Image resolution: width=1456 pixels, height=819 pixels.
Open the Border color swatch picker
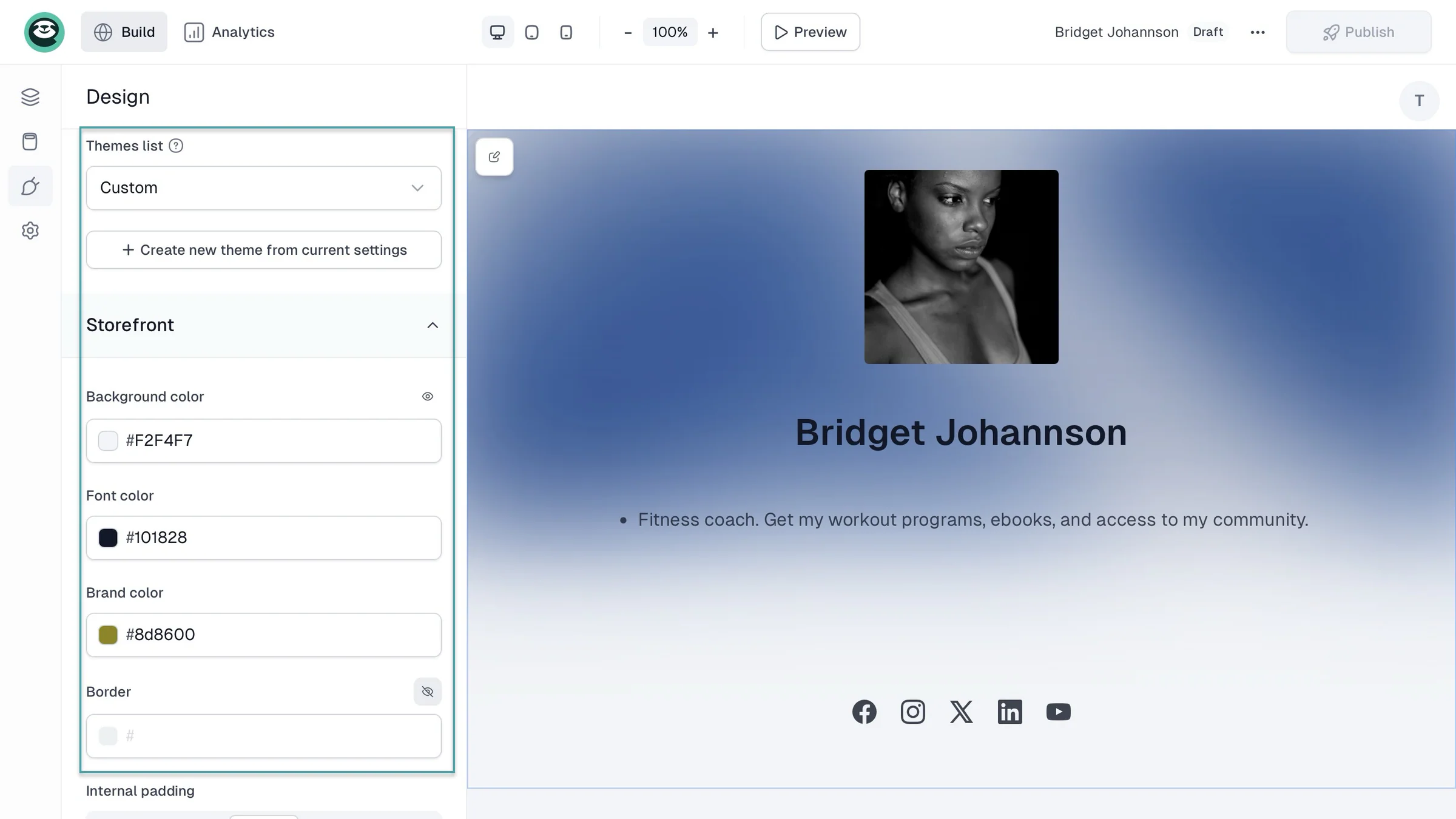pos(108,736)
